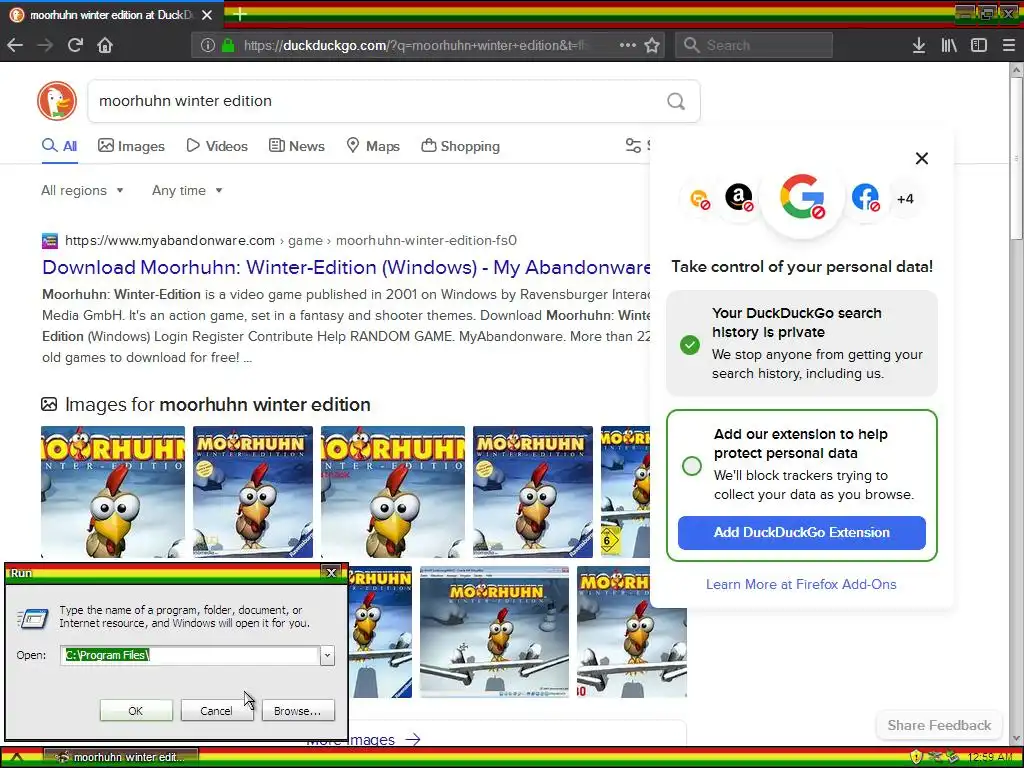Viewport: 1024px width, 768px height.
Task: Click the security shield tray icon
Action: tap(916, 757)
